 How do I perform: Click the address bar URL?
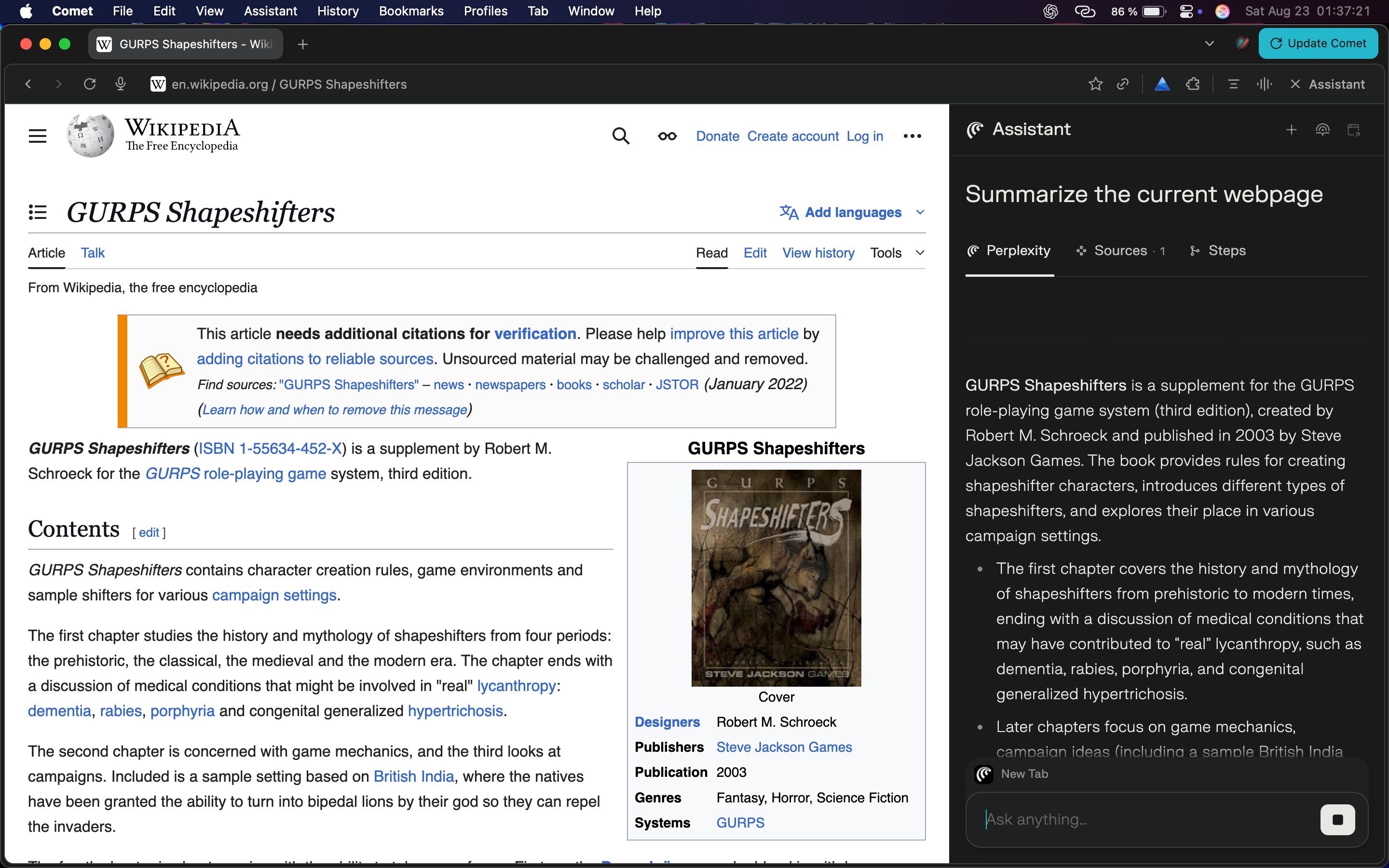(289, 84)
